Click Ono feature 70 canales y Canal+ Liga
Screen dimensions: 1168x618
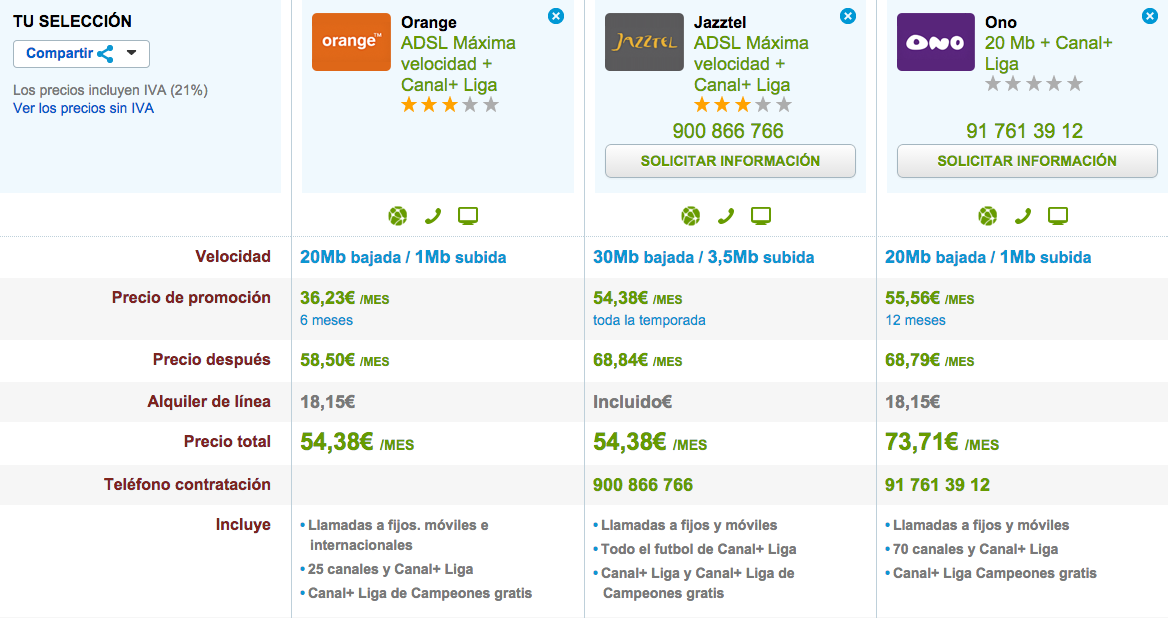pos(975,549)
